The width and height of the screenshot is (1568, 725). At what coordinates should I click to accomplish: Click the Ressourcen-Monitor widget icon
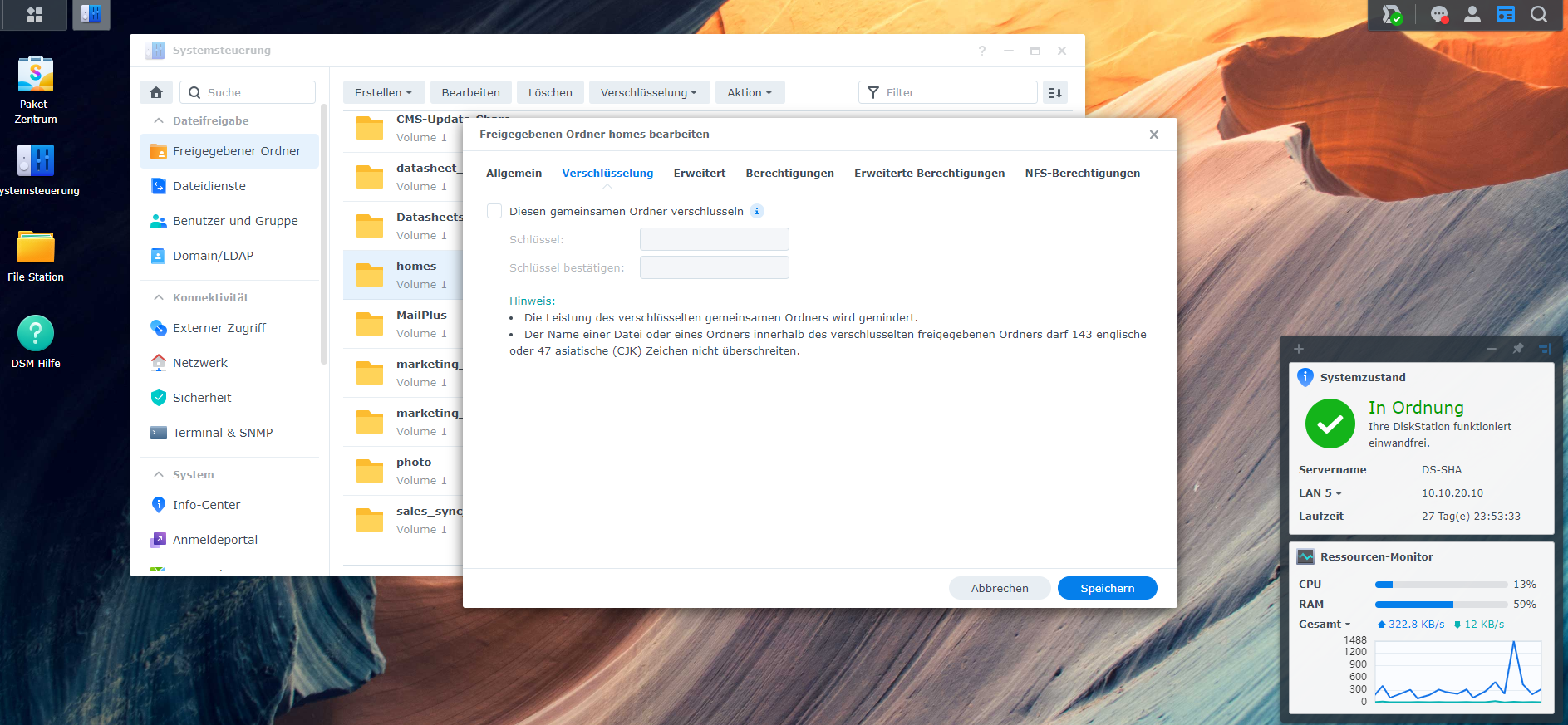[x=1306, y=556]
